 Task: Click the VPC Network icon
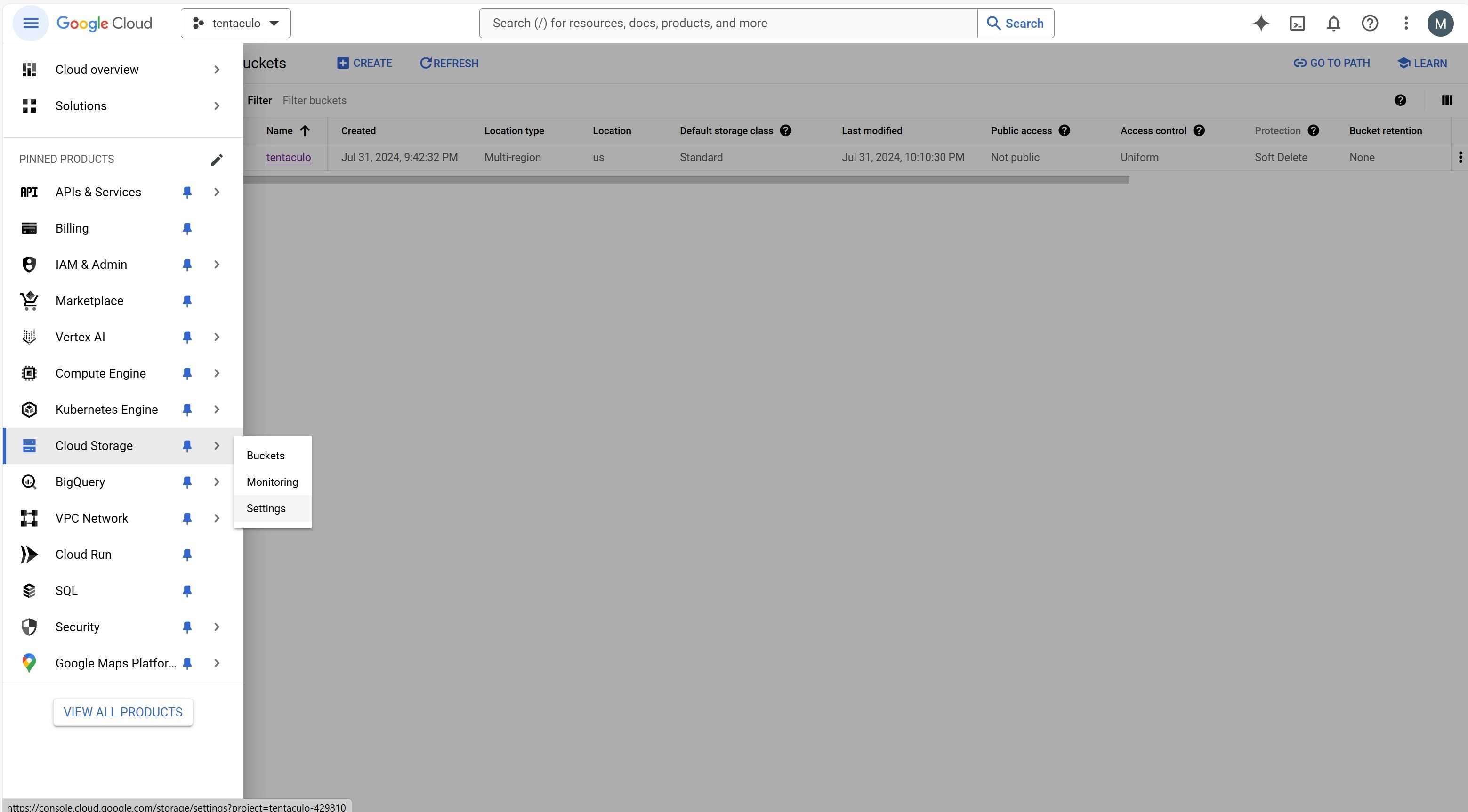(x=29, y=518)
